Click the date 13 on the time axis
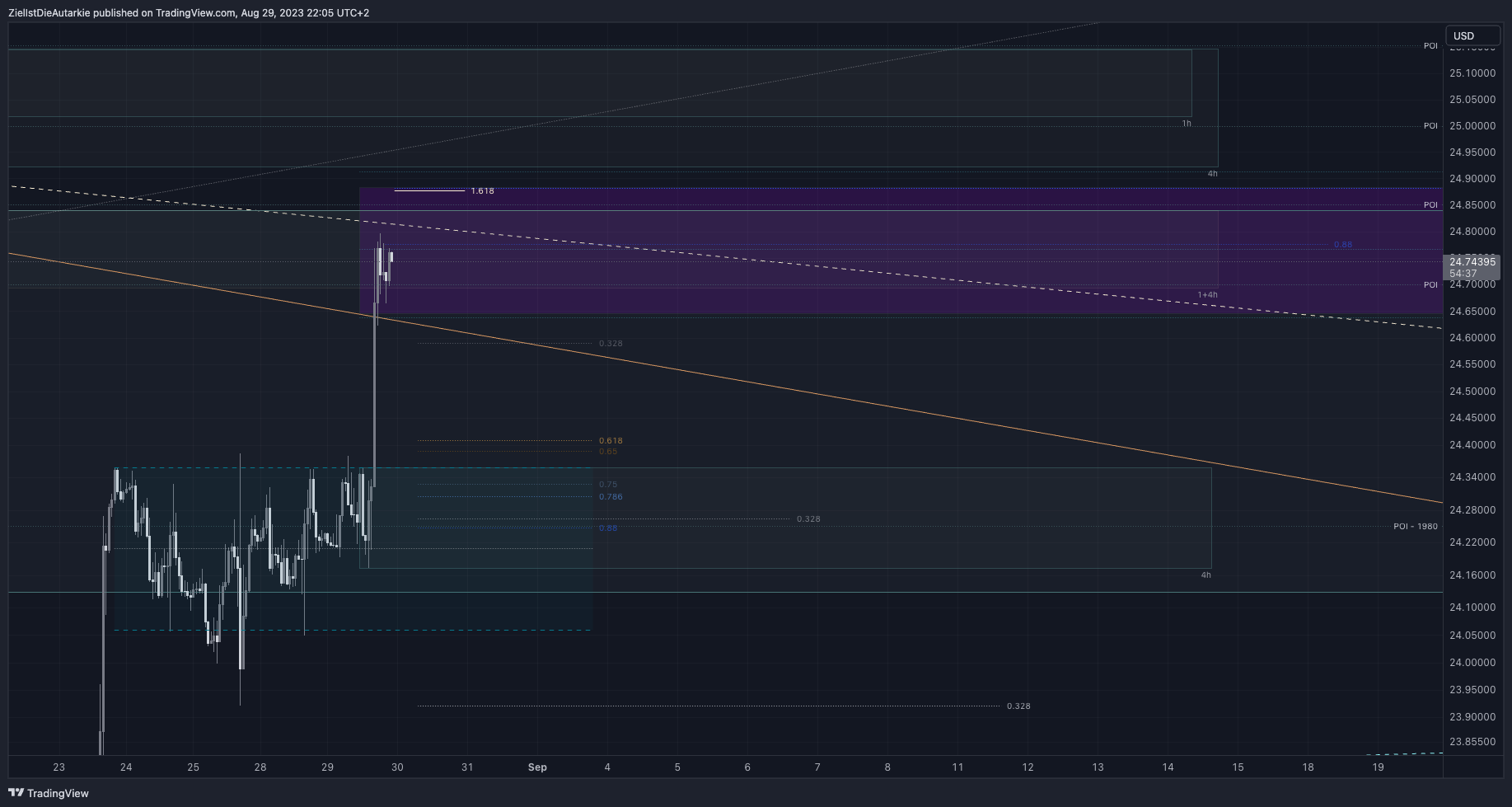 pyautogui.click(x=1098, y=767)
